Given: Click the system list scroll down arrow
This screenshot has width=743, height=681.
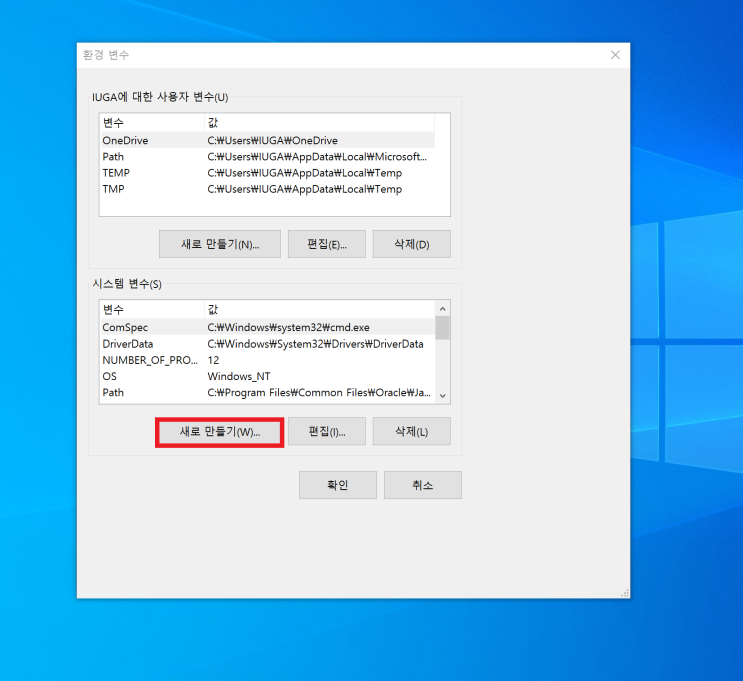Looking at the screenshot, I should point(443,395).
